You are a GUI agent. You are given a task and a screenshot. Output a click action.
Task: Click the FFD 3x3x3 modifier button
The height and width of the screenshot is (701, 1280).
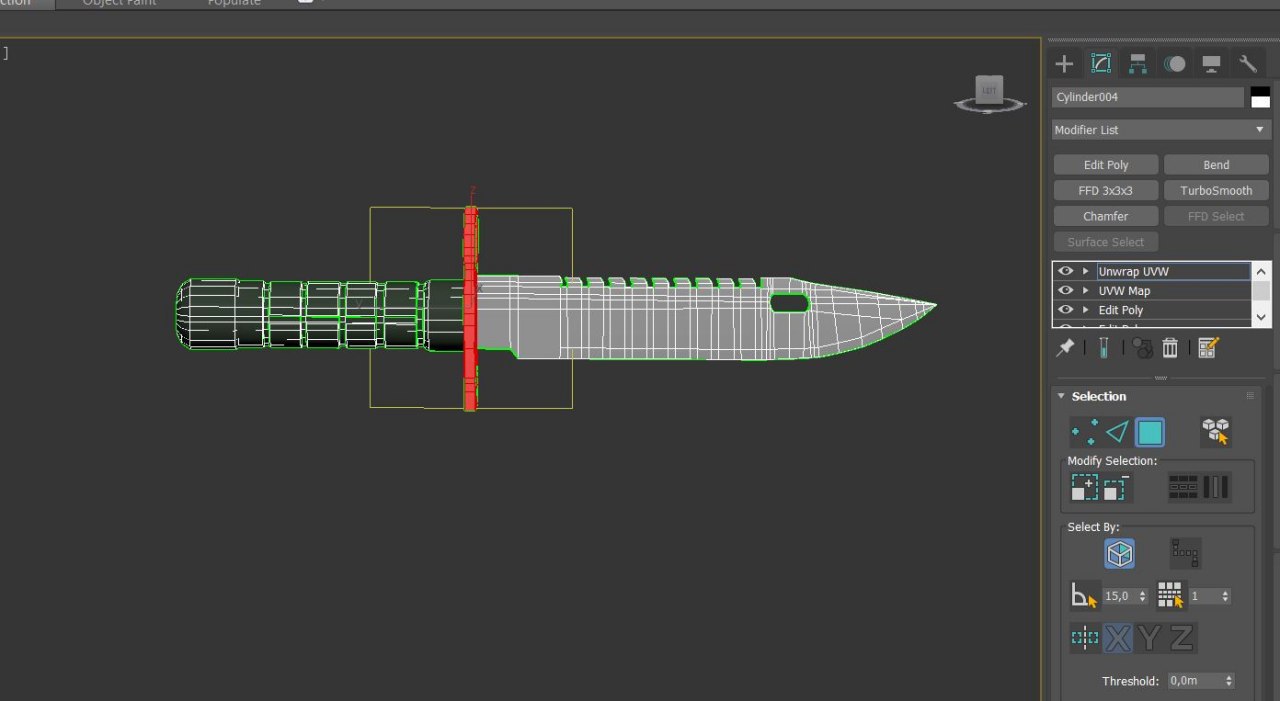coord(1105,190)
